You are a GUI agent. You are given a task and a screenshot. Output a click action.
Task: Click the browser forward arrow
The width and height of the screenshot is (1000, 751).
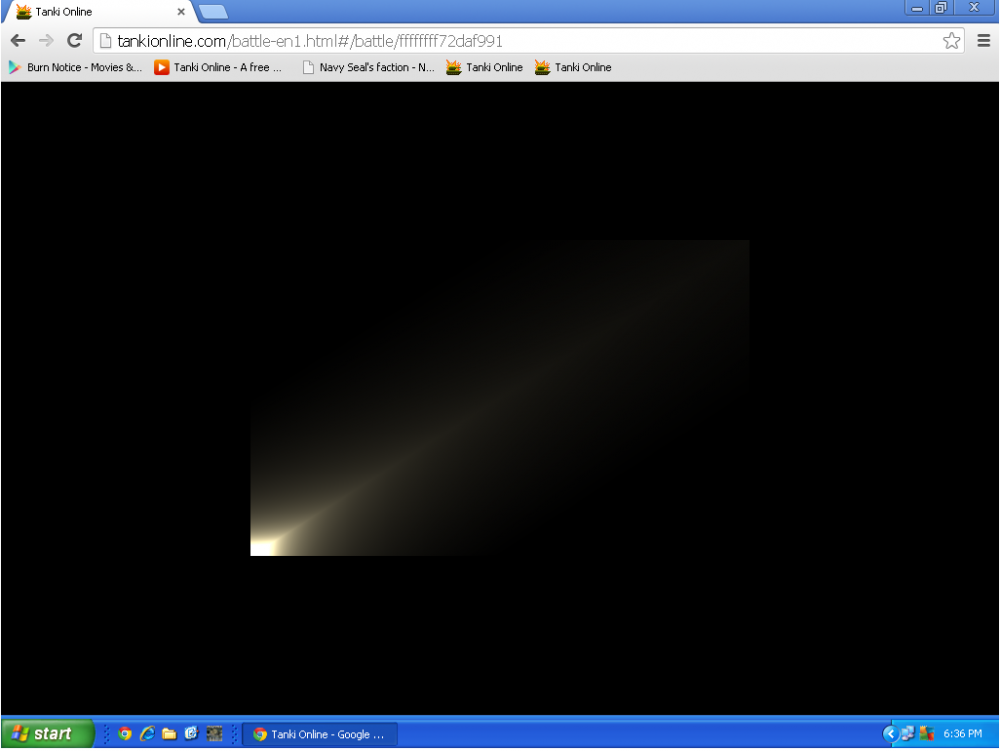(45, 41)
